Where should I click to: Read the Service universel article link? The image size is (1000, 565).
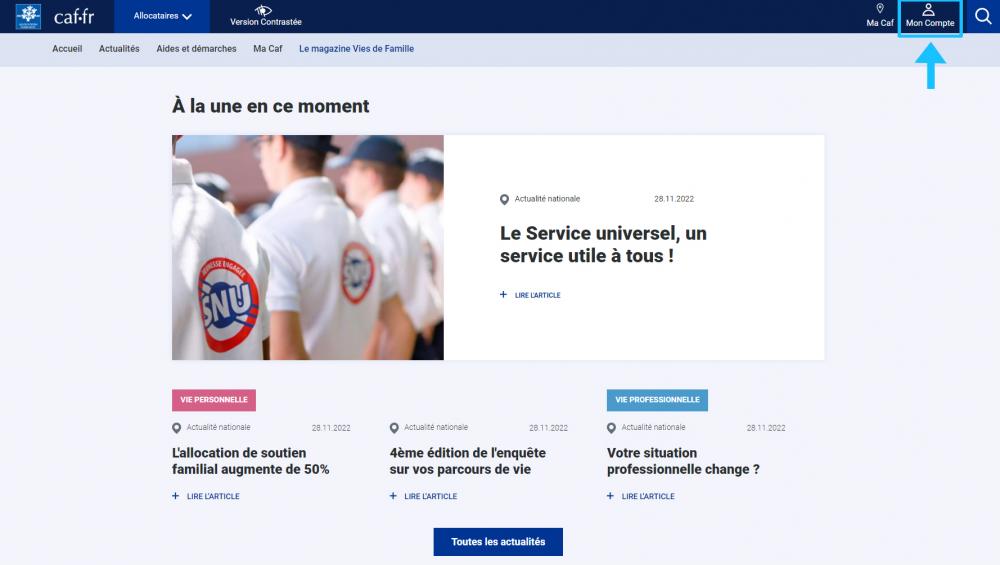(x=537, y=295)
